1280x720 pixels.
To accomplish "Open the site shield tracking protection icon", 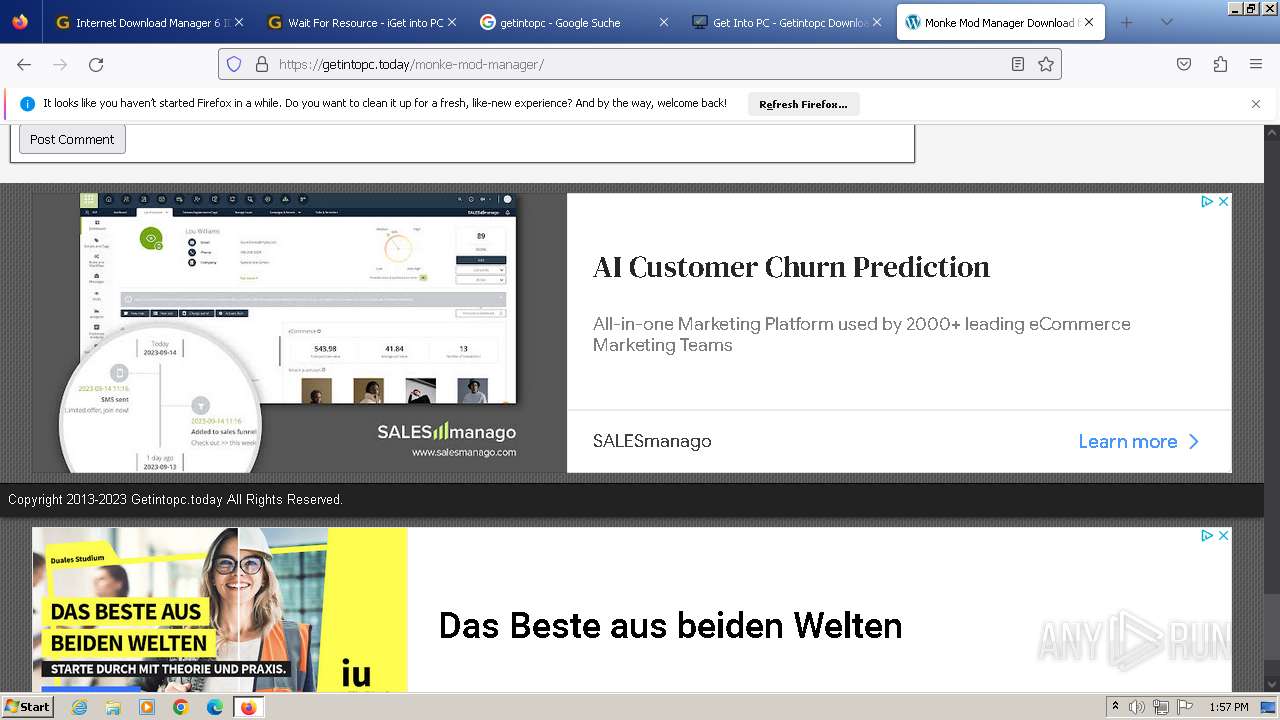I will pos(234,64).
